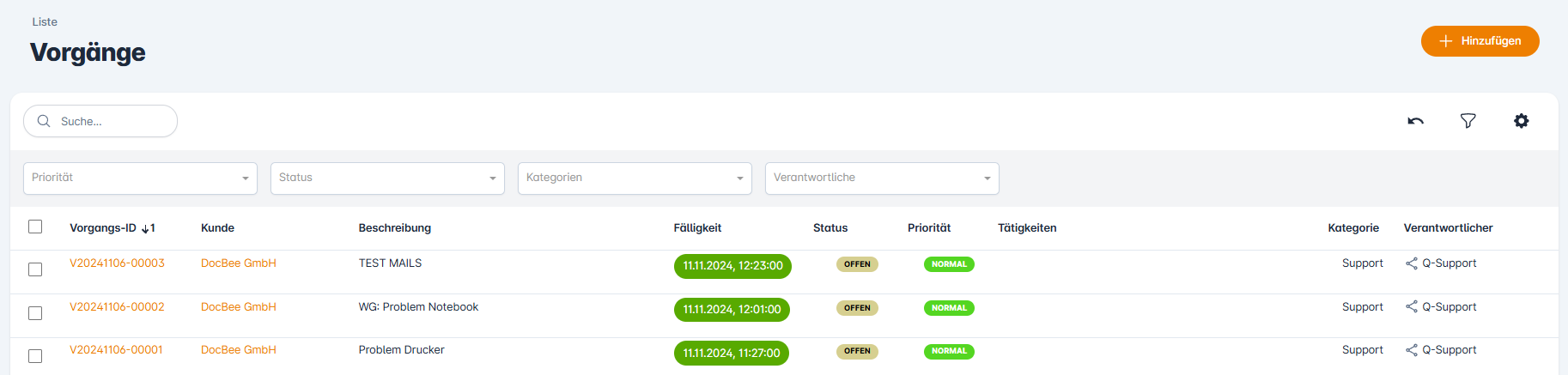The image size is (1568, 375).
Task: Toggle the select-all checkbox in table header
Action: 35,227
